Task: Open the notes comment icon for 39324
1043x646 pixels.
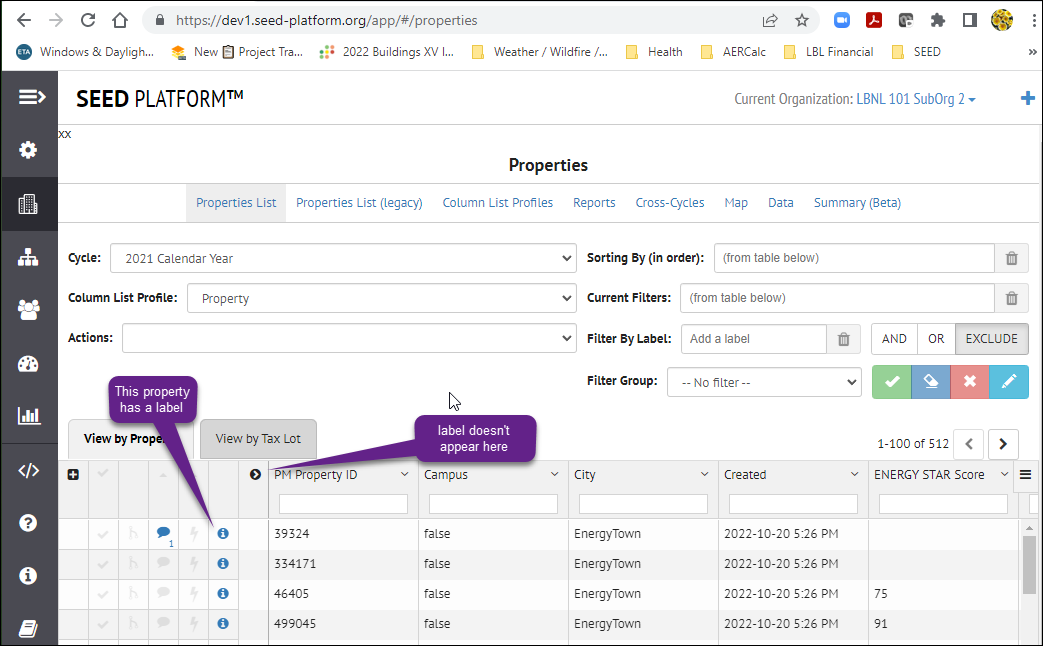Action: pos(163,532)
